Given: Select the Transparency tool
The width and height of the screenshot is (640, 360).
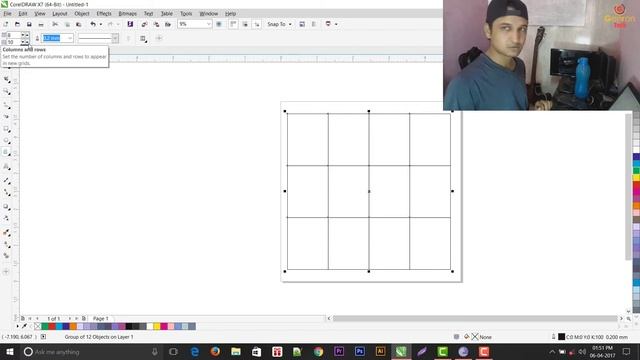Looking at the screenshot, I should pos(7,218).
